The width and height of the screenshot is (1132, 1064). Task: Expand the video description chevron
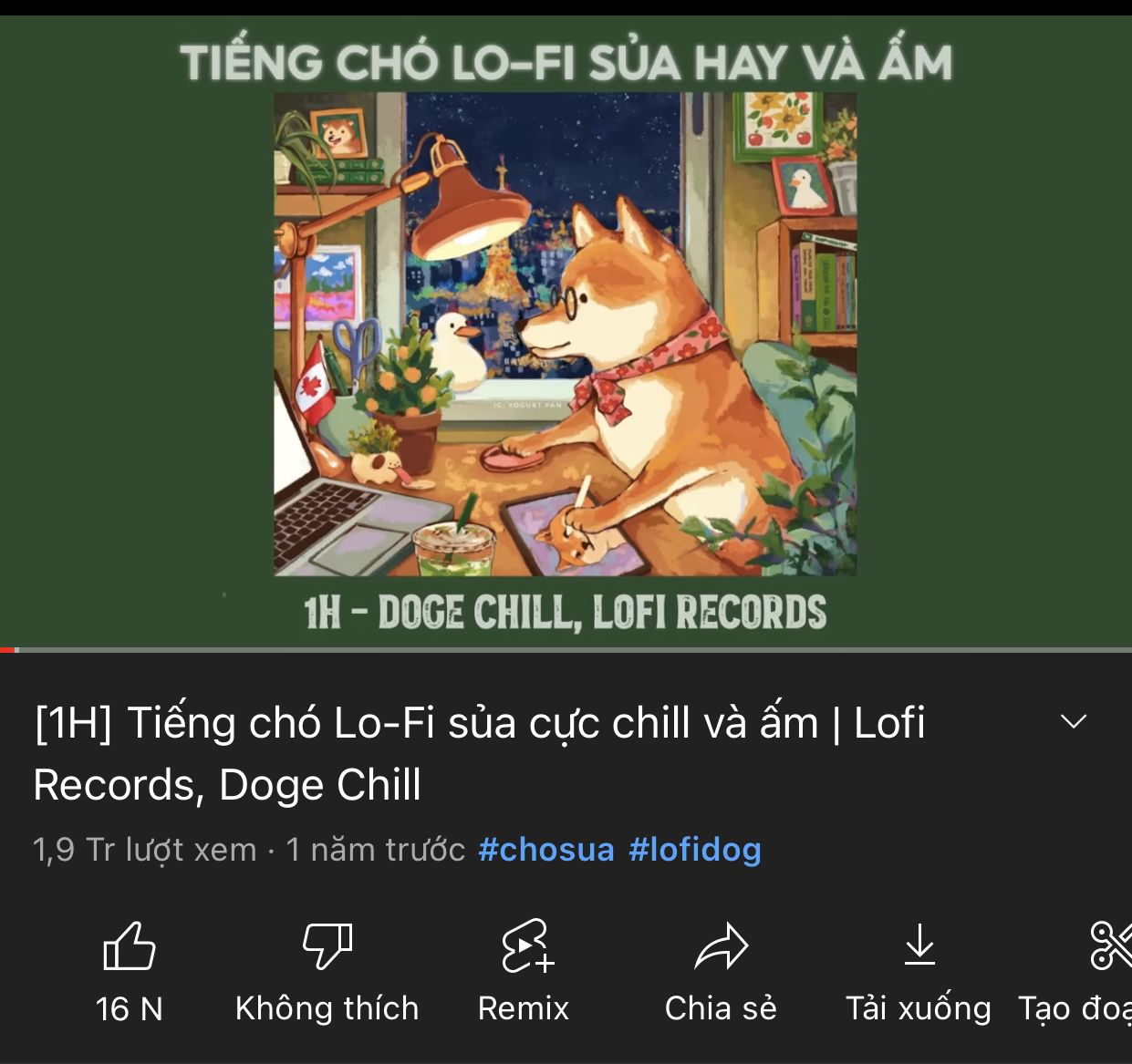pyautogui.click(x=1074, y=721)
